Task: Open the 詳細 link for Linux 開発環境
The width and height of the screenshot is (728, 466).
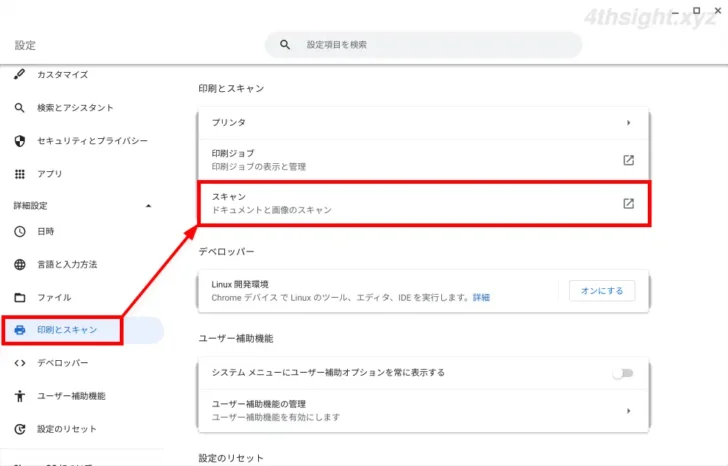Action: [x=481, y=298]
